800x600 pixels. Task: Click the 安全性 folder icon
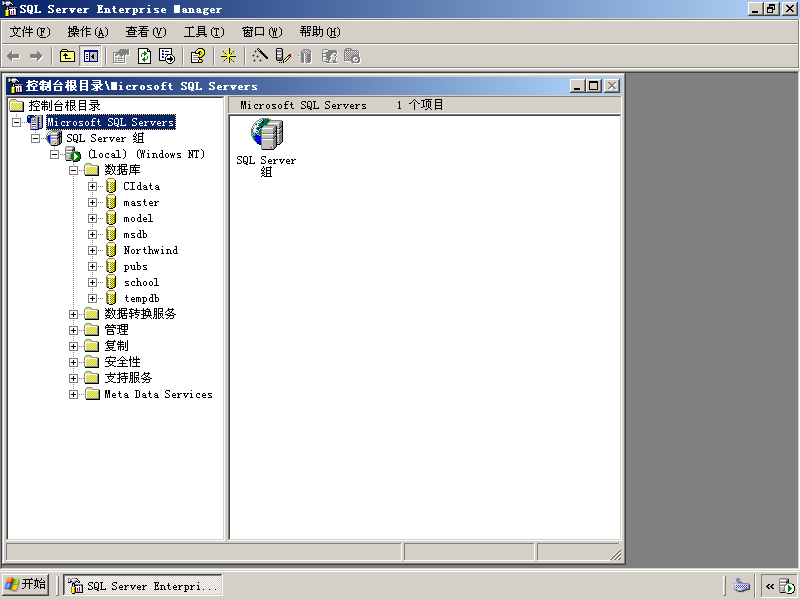pyautogui.click(x=91, y=362)
